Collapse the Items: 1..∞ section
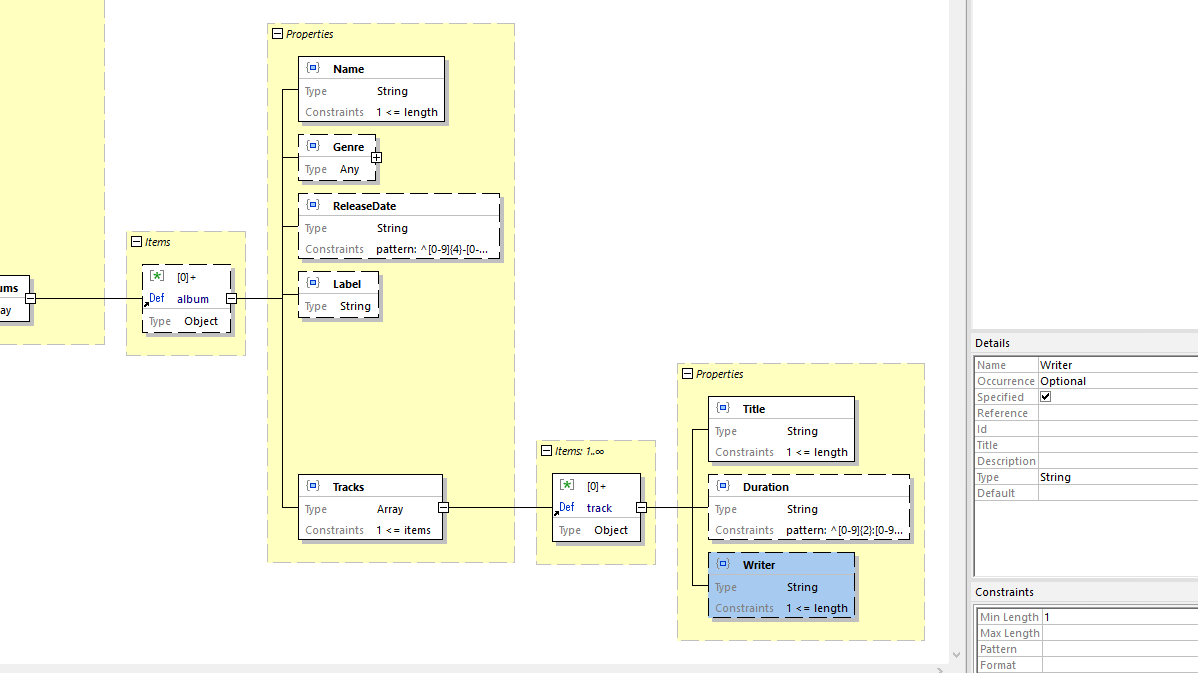 [546, 450]
